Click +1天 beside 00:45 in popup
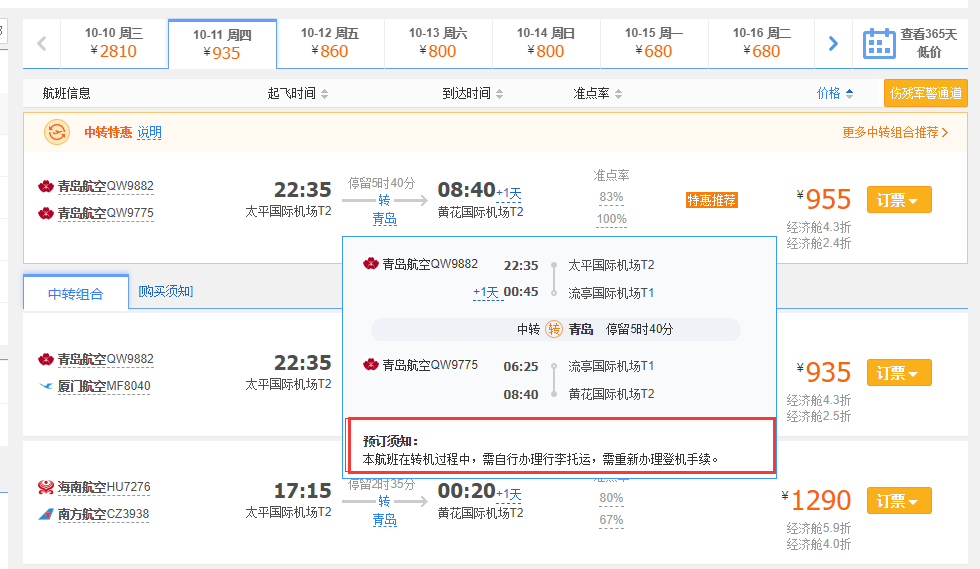Screen dimensions: 980x569 coord(486,293)
